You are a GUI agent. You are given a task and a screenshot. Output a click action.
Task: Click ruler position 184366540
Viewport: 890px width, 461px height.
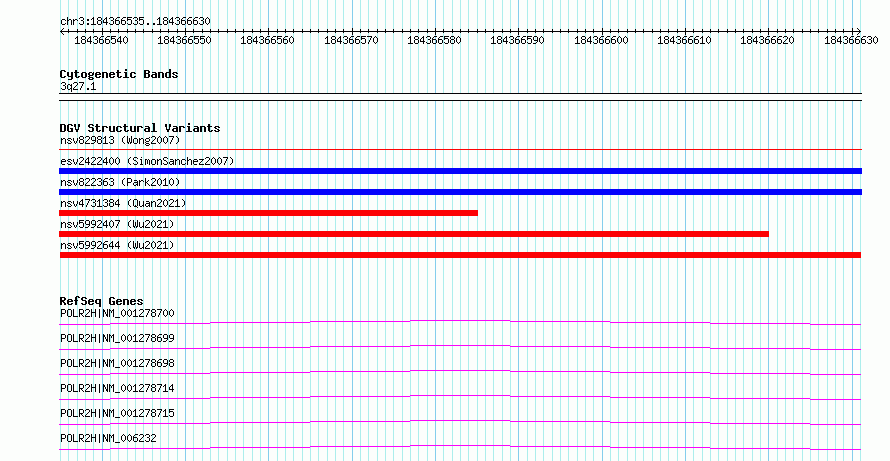point(102,40)
